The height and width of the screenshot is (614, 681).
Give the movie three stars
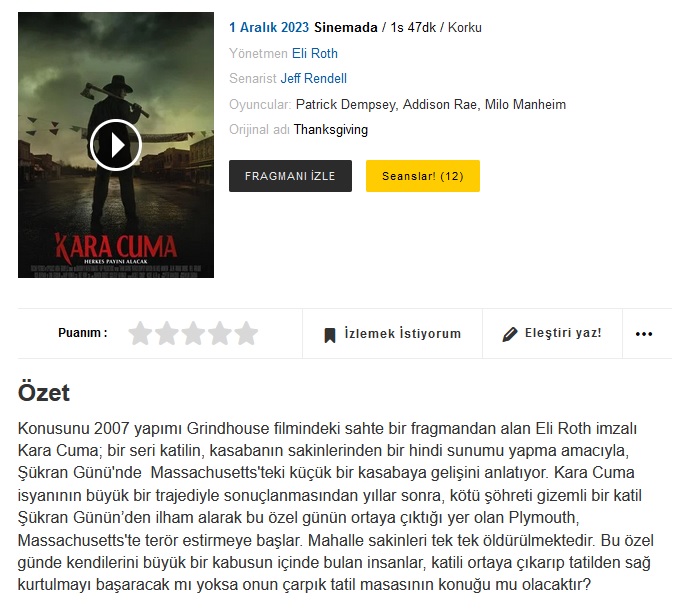pyautogui.click(x=193, y=333)
